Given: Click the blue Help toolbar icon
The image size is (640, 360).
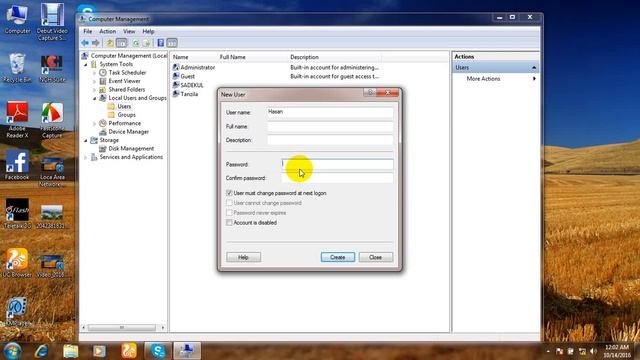Looking at the screenshot, I should point(161,43).
